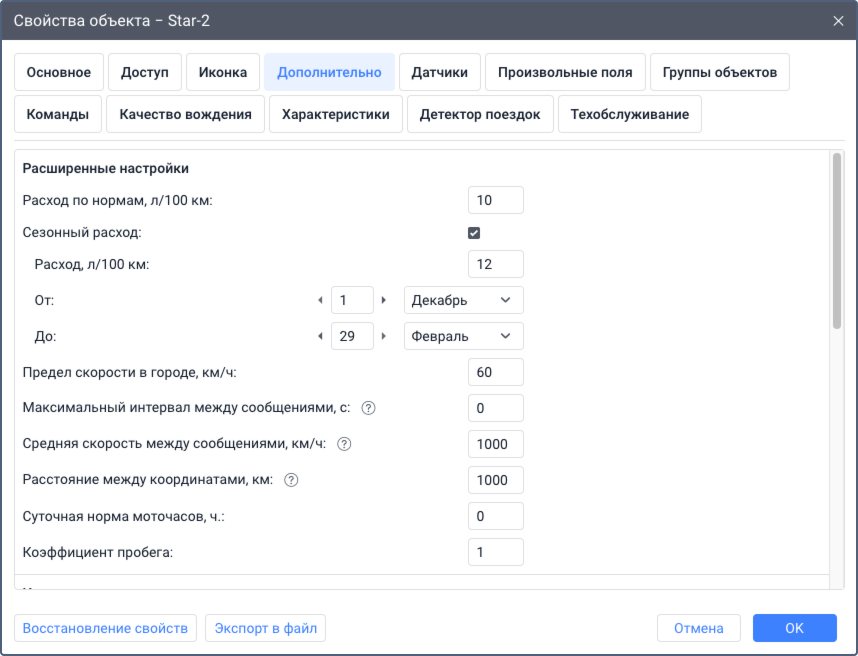Click help icon next to Максимальный интервал между сообщениями
The height and width of the screenshot is (656, 858).
(369, 408)
